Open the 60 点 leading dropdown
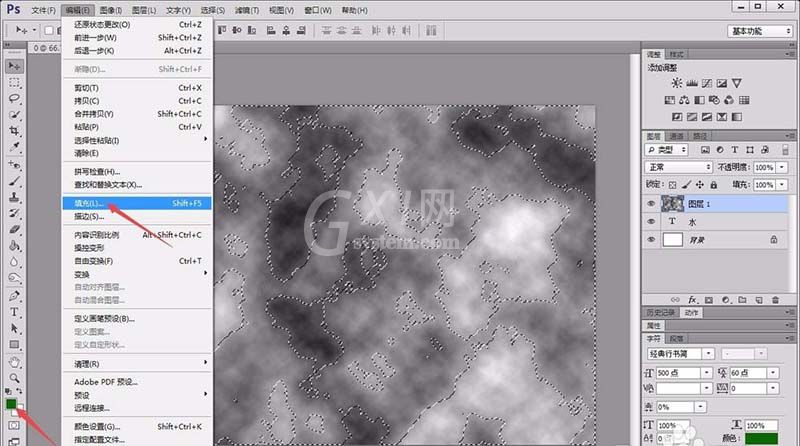The height and width of the screenshot is (446, 800). 773,373
